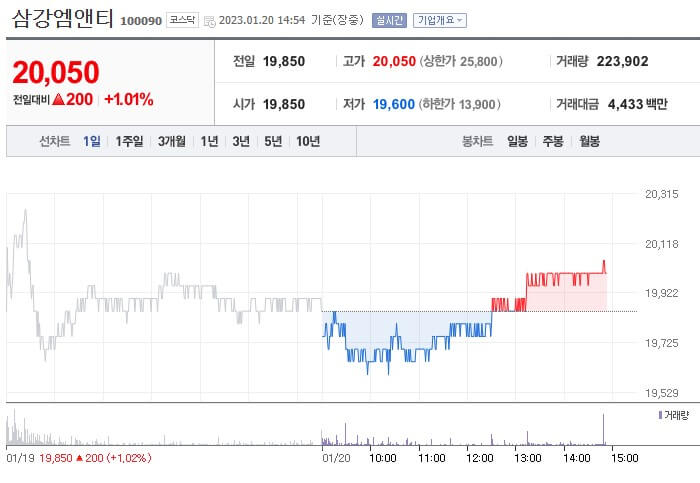Click the +1.01% change rate
Viewport: 700px width, 483px height.
click(x=129, y=100)
